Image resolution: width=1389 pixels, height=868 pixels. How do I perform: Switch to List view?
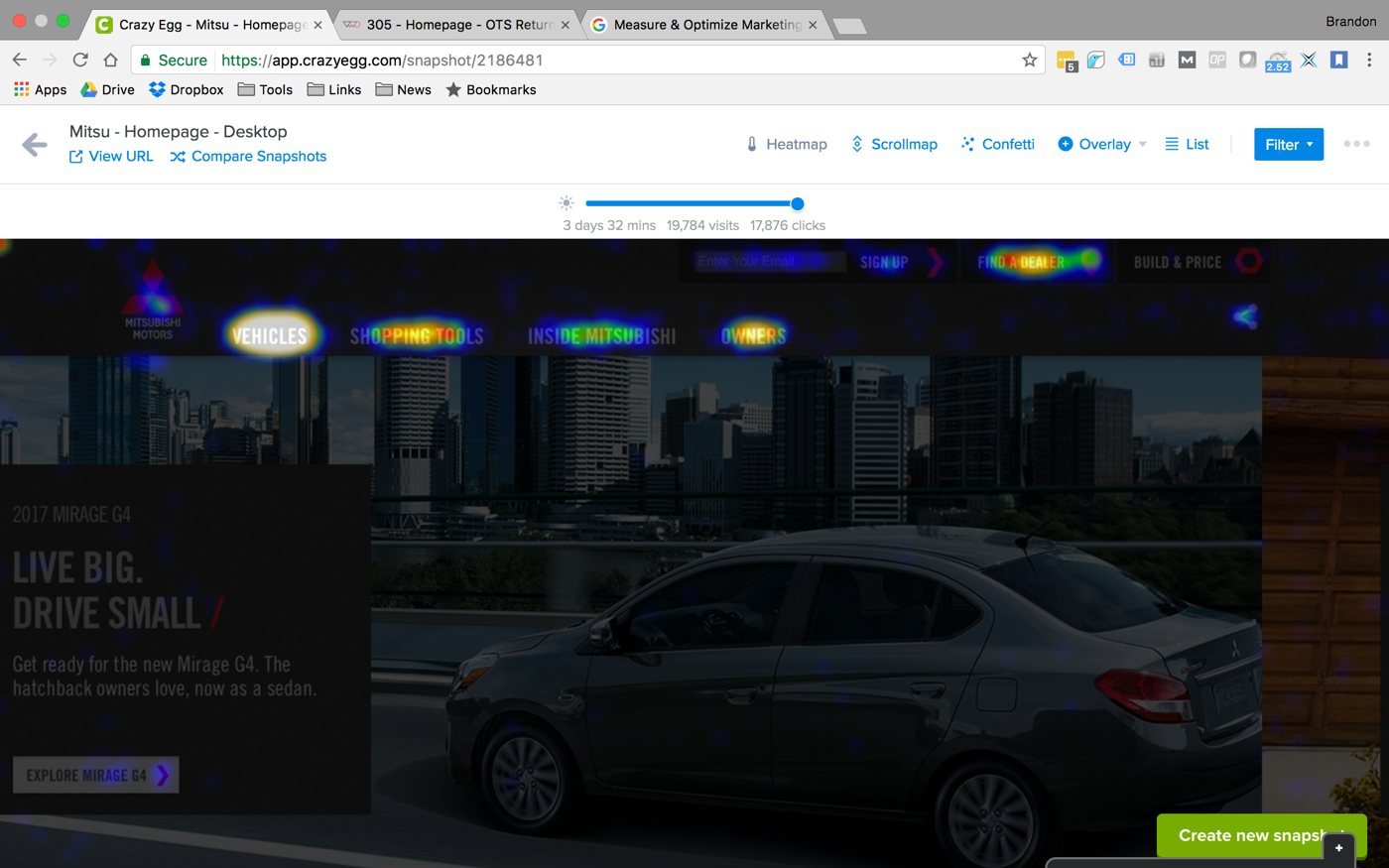[1187, 144]
